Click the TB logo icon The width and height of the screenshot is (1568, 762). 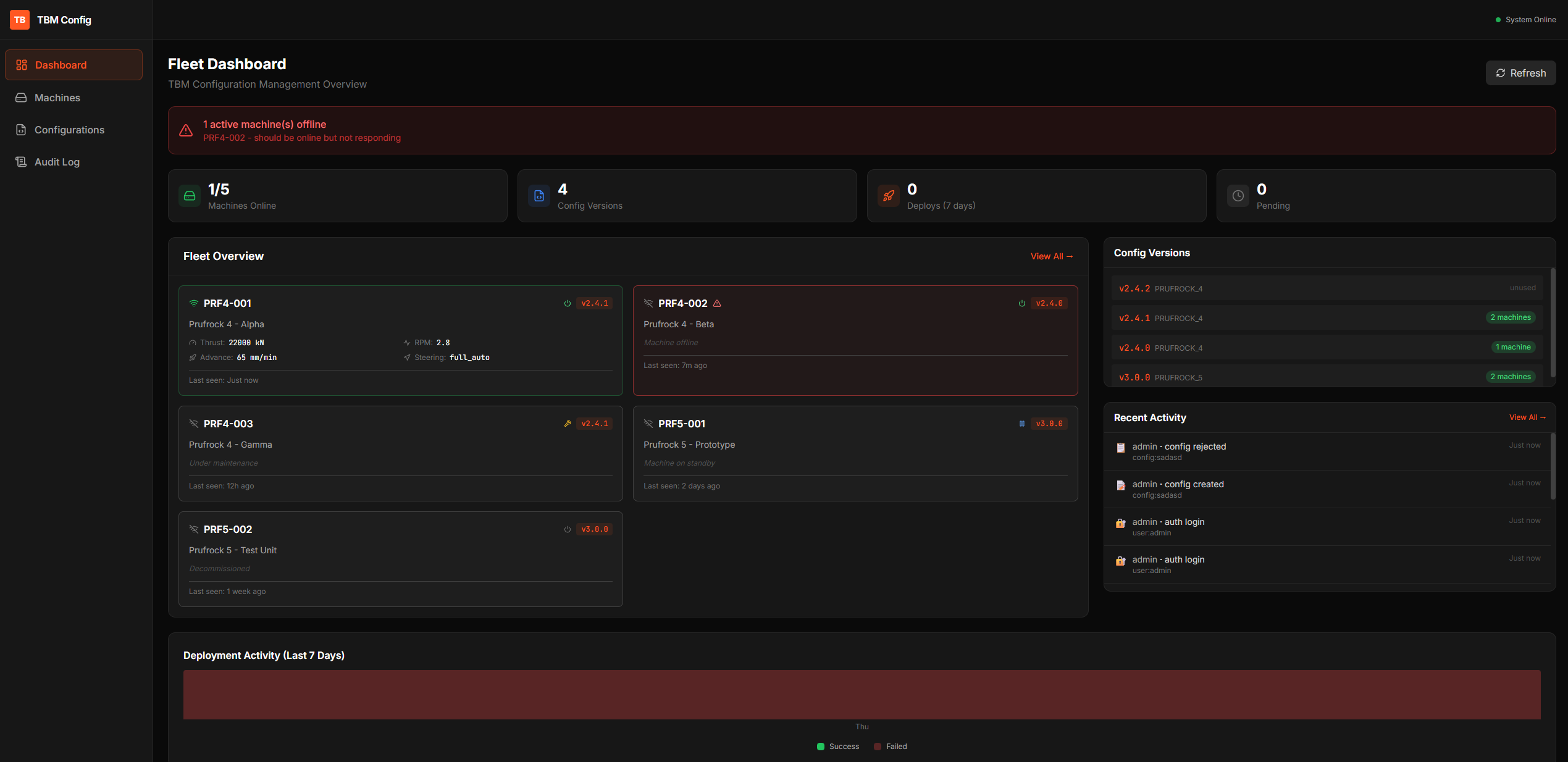pos(20,20)
